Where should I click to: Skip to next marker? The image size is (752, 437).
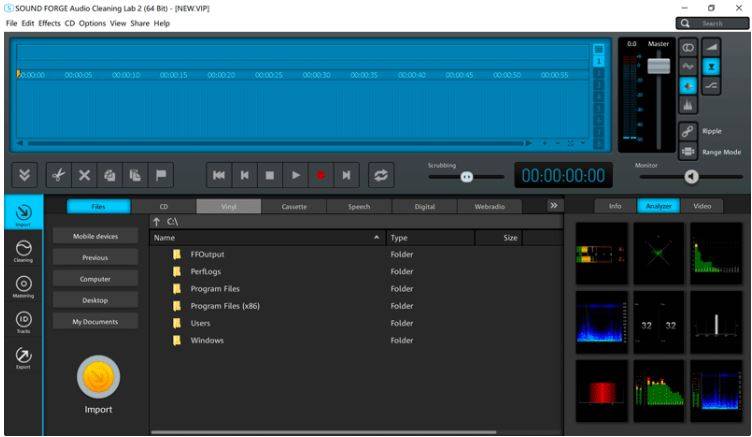coord(346,175)
